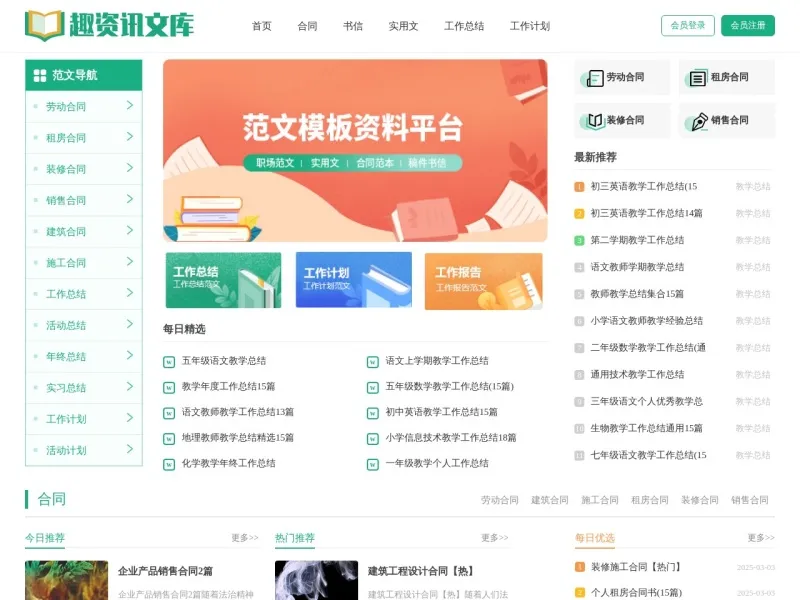
Task: Click the document icon beside 一年级教学个人工作总结
Action: [373, 464]
